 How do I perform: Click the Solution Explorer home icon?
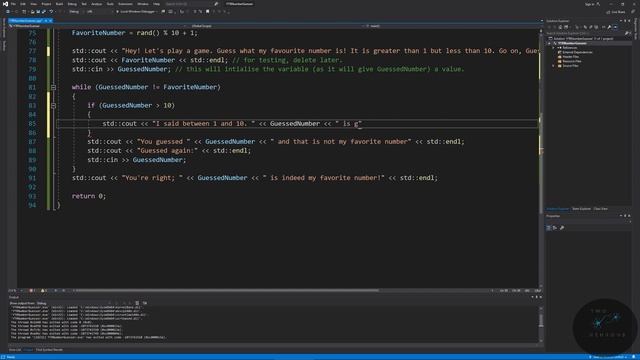pyautogui.click(x=560, y=27)
